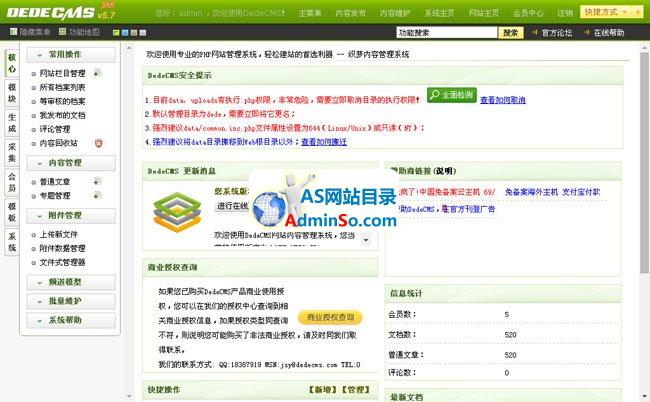Open 等审核的档案 in sidebar

[62, 101]
